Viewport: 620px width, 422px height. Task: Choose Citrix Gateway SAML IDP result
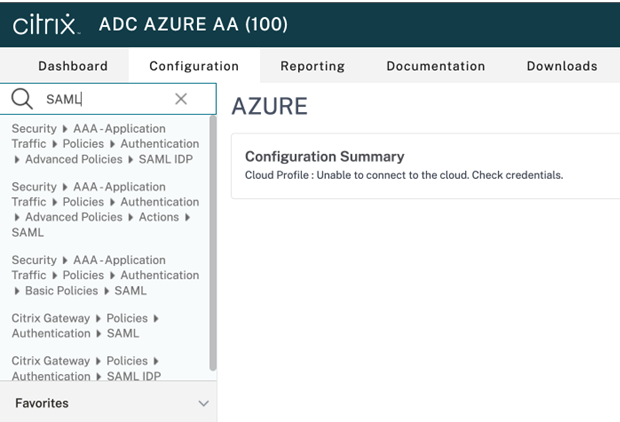click(x=85, y=369)
